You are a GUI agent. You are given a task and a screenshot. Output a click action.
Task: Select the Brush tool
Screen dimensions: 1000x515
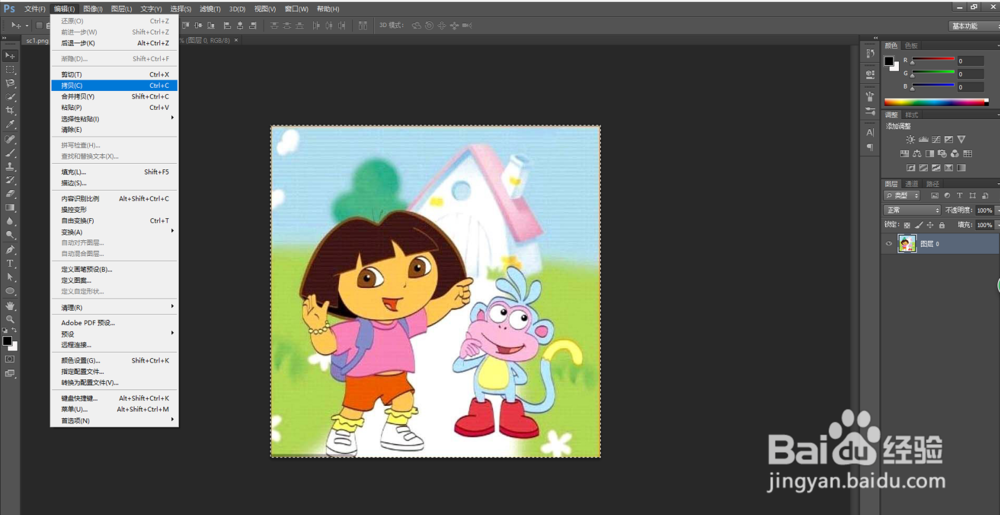[10, 153]
